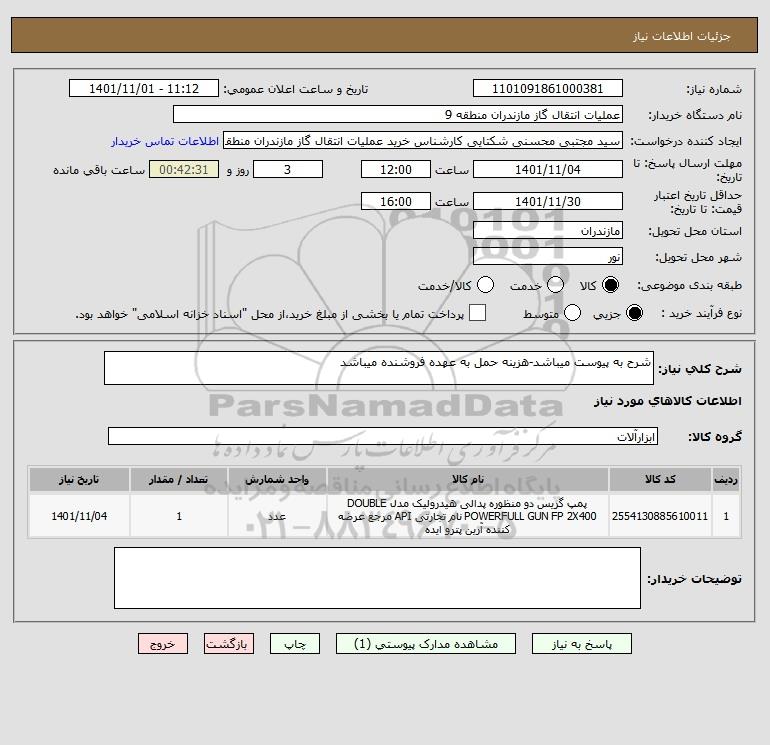
Task: Click the 'ردیف' column header
Action: (726, 479)
